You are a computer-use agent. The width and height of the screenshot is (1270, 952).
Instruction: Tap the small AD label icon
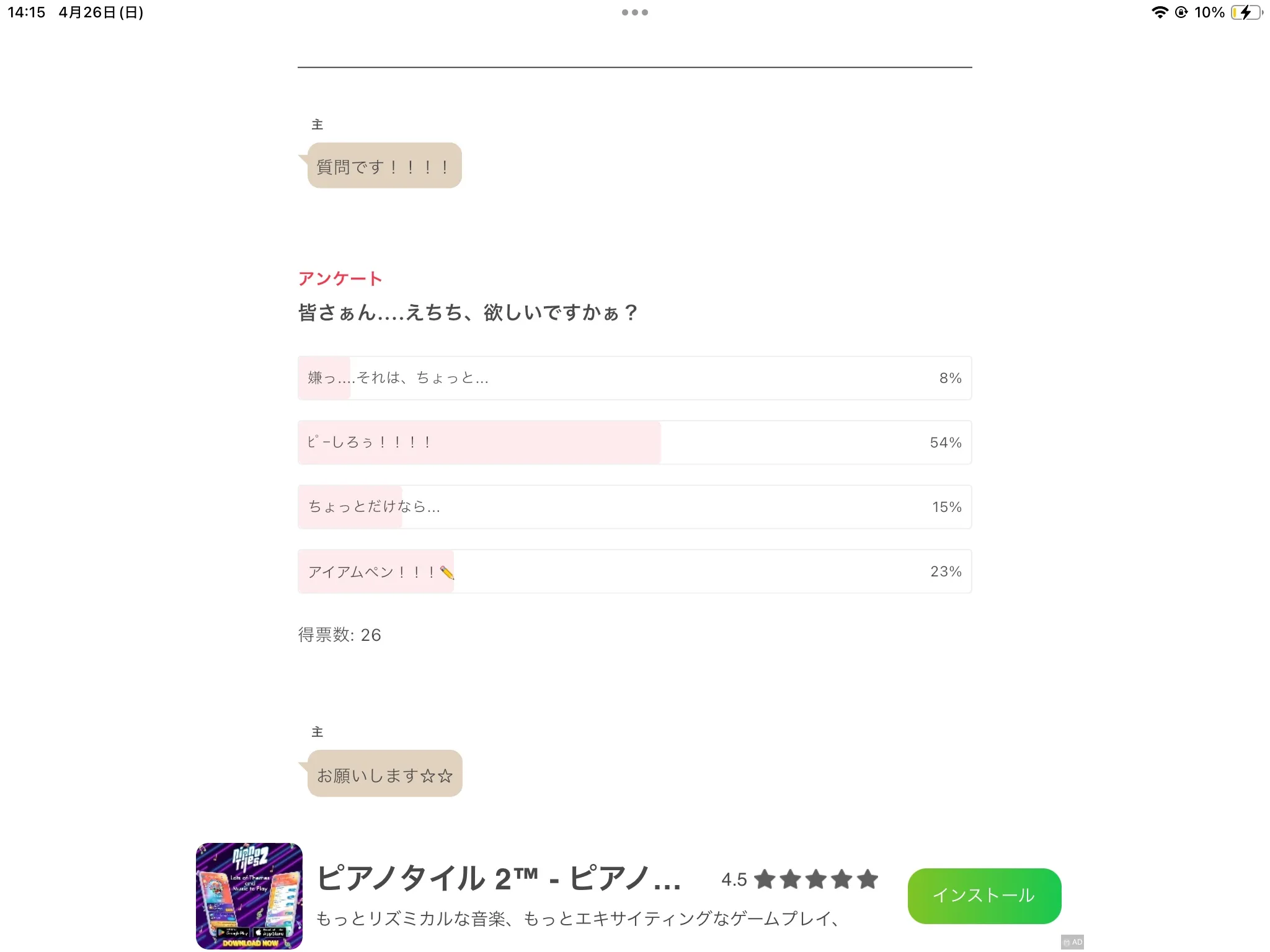tap(1073, 942)
